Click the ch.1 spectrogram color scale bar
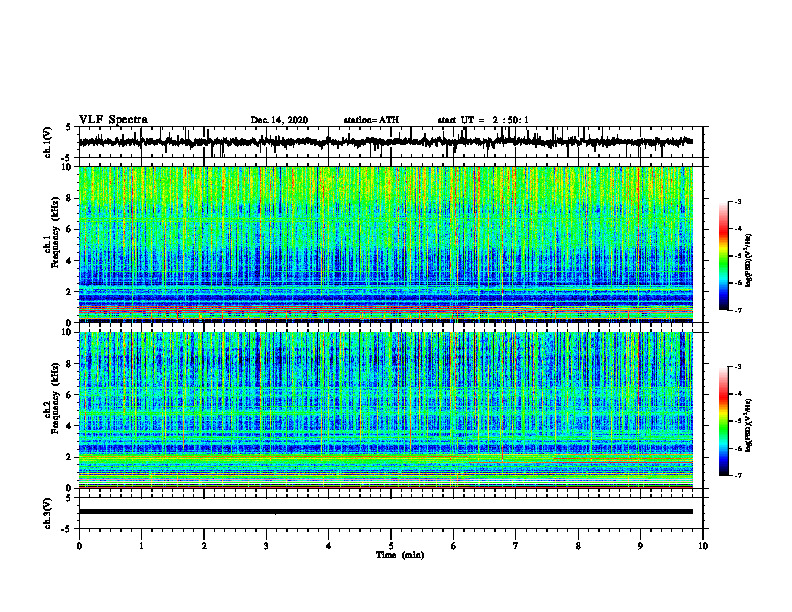 pos(724,256)
